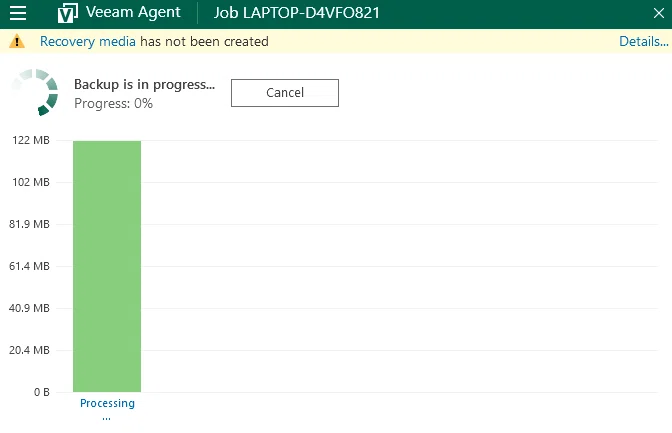Close the Veeam Agent window
The height and width of the screenshot is (433, 672).
[x=659, y=13]
